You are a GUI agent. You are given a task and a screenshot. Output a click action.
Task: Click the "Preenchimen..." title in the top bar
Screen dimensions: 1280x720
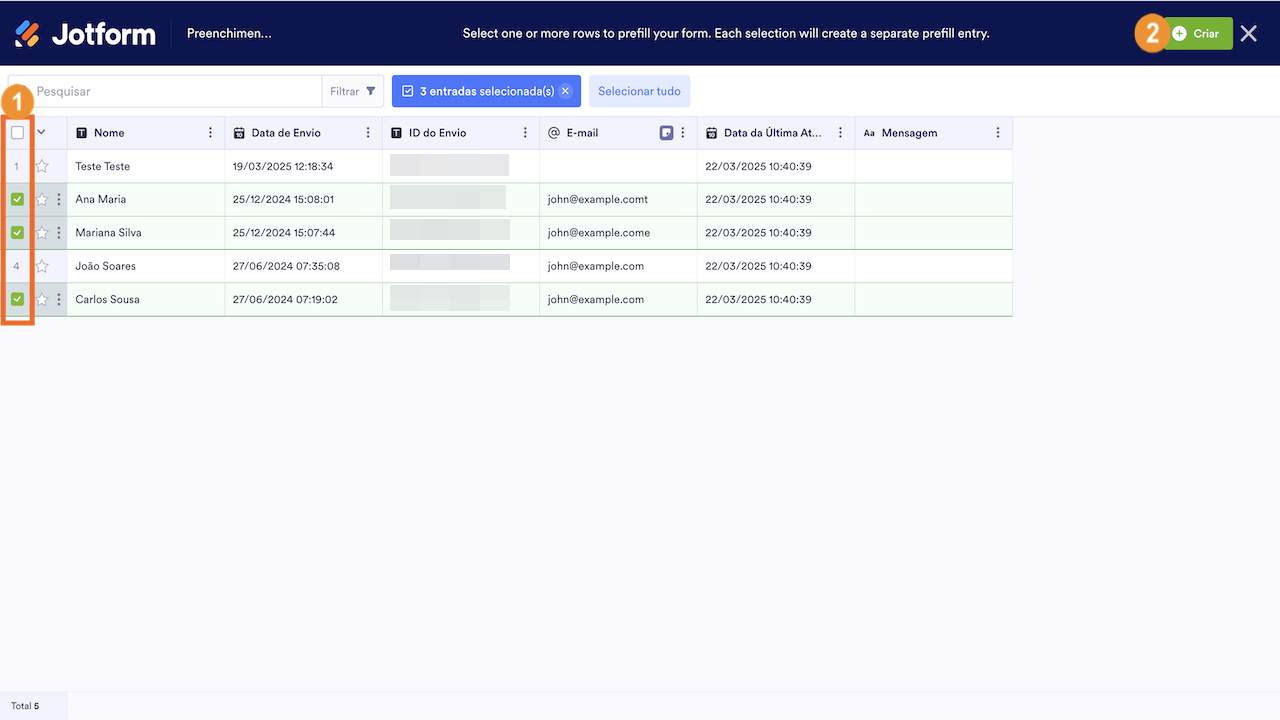(229, 33)
